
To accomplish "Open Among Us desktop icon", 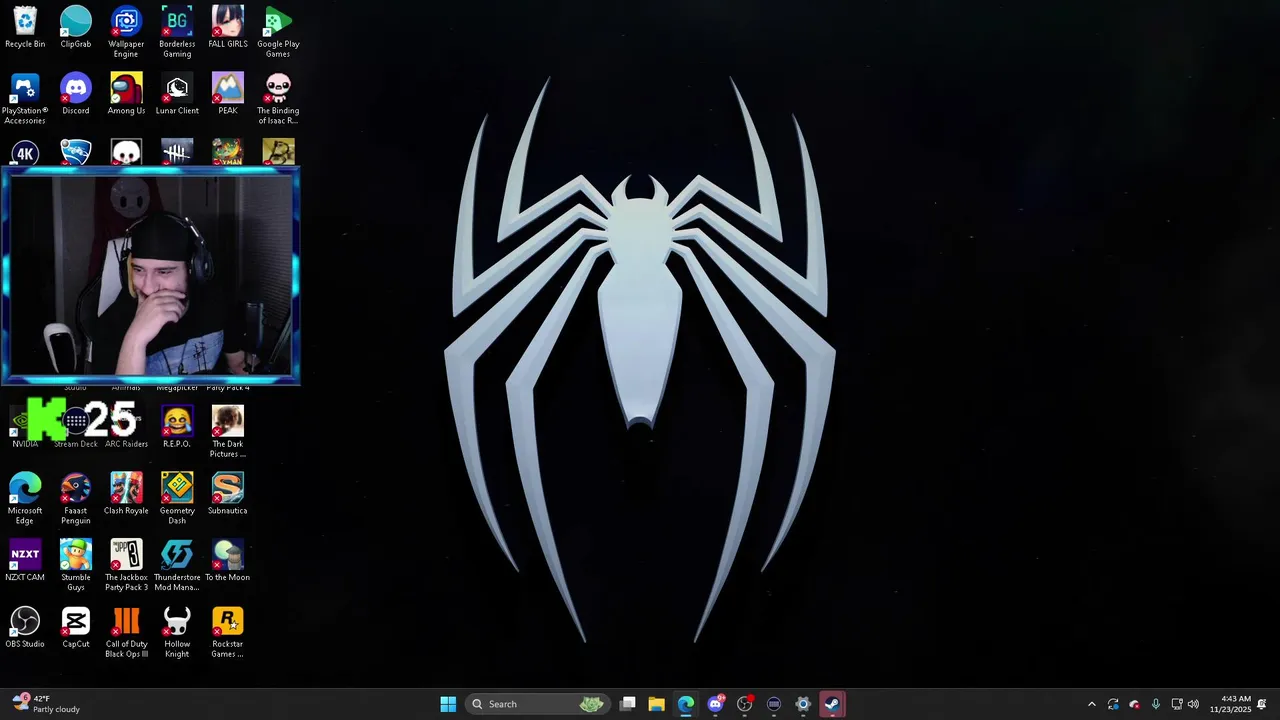I will tap(126, 94).
